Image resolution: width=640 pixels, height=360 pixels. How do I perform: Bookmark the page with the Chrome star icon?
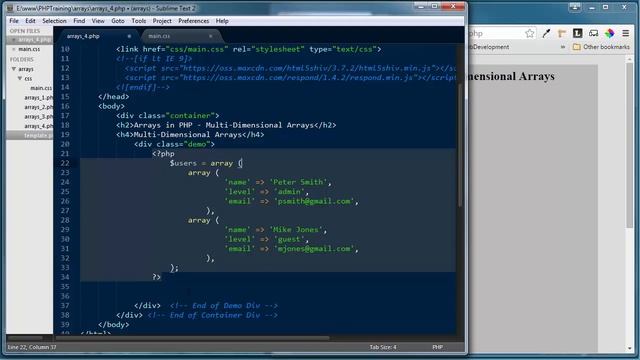point(530,33)
